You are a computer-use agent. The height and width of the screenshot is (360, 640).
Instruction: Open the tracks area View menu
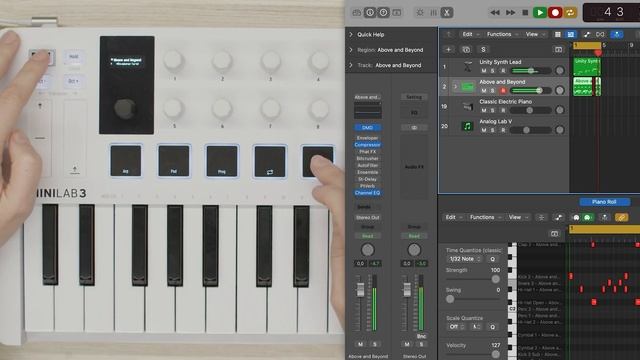pyautogui.click(x=535, y=35)
